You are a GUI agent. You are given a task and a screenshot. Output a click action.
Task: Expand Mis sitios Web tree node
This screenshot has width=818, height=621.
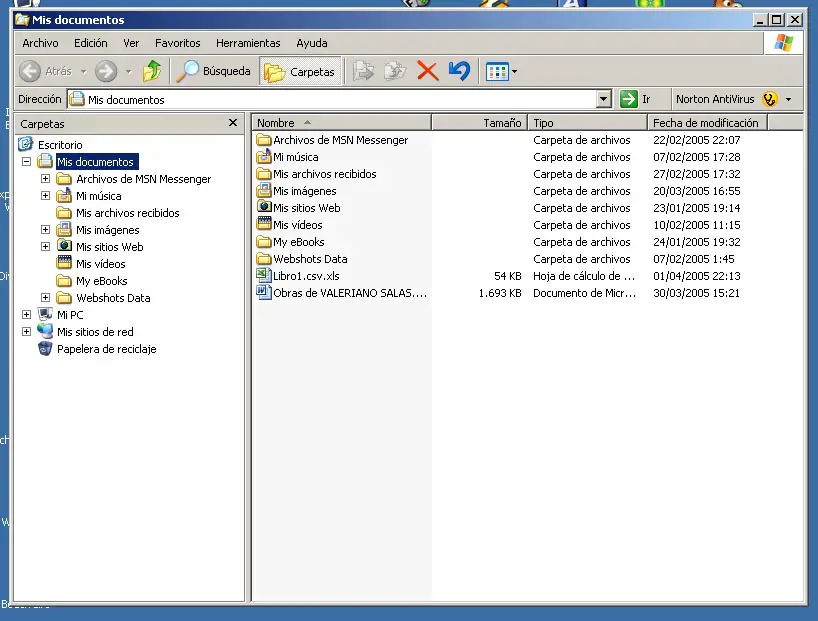click(45, 246)
